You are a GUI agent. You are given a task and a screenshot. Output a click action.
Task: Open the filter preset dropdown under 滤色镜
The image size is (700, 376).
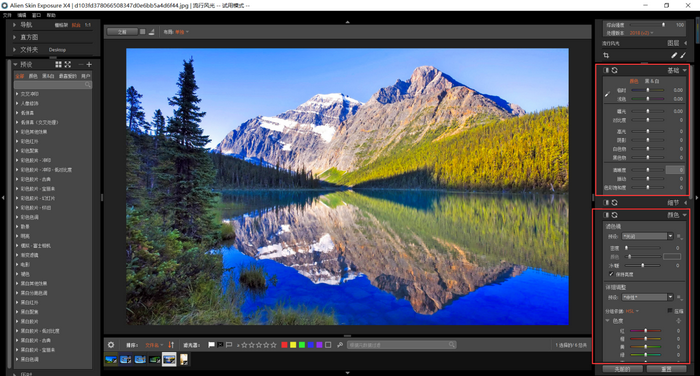click(647, 236)
